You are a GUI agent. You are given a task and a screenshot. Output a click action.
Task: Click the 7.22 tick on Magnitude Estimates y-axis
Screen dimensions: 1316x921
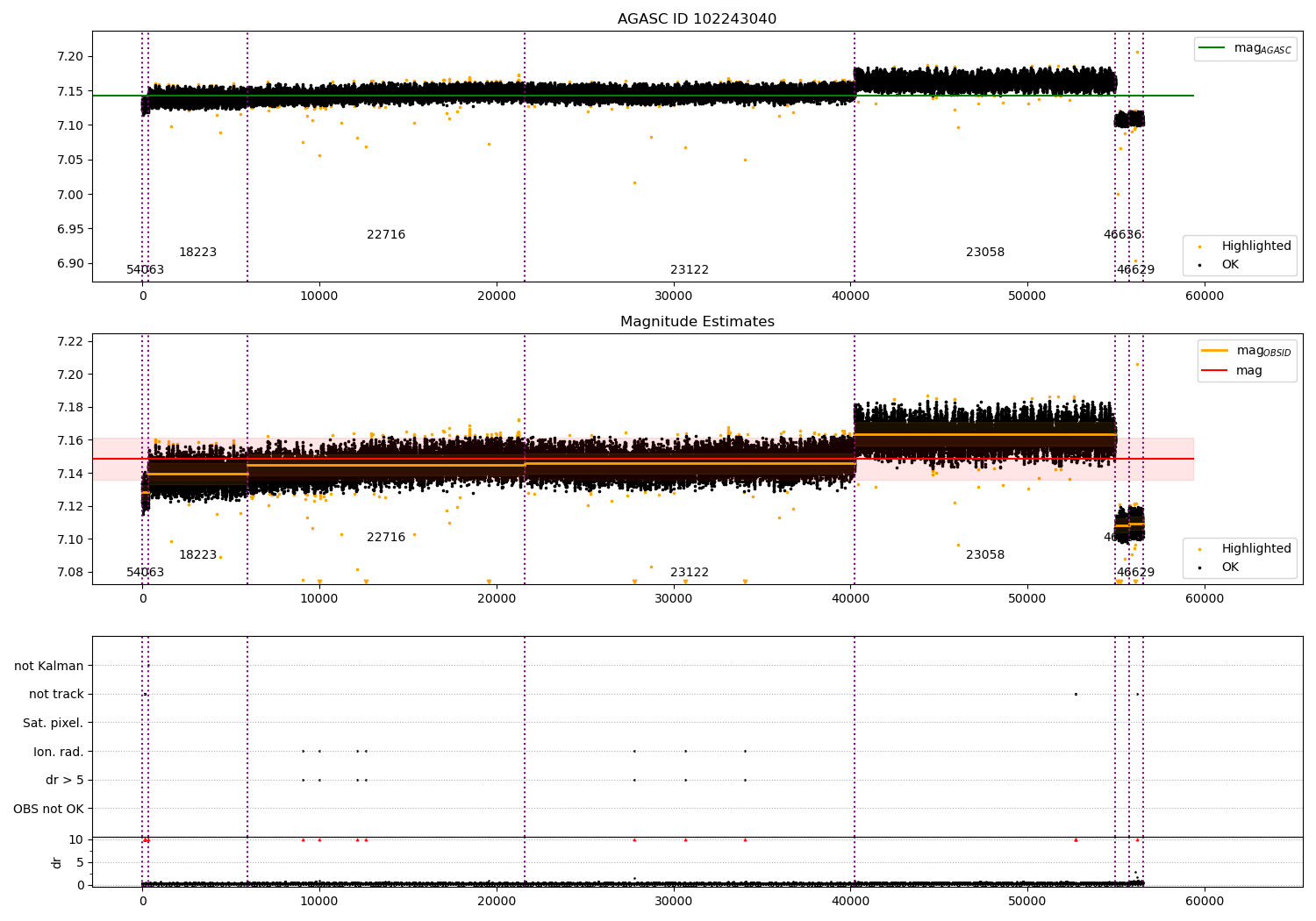(69, 342)
